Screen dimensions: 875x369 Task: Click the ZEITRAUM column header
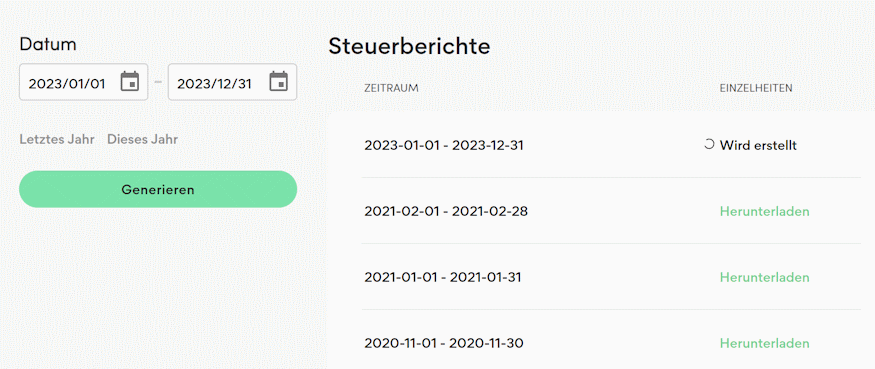pos(391,88)
